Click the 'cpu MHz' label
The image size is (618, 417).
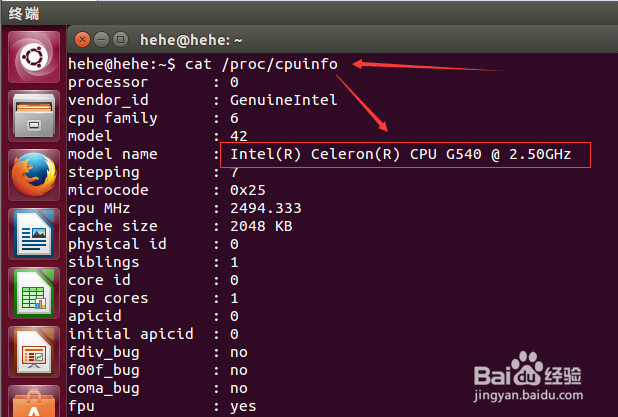(x=99, y=208)
